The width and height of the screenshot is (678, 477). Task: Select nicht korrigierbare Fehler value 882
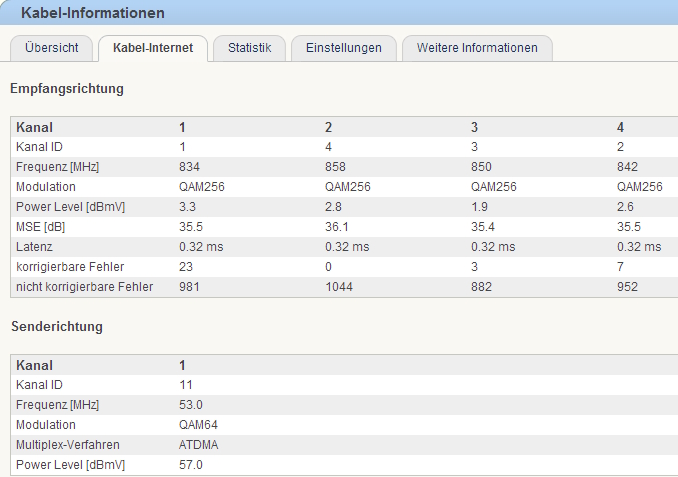(481, 287)
